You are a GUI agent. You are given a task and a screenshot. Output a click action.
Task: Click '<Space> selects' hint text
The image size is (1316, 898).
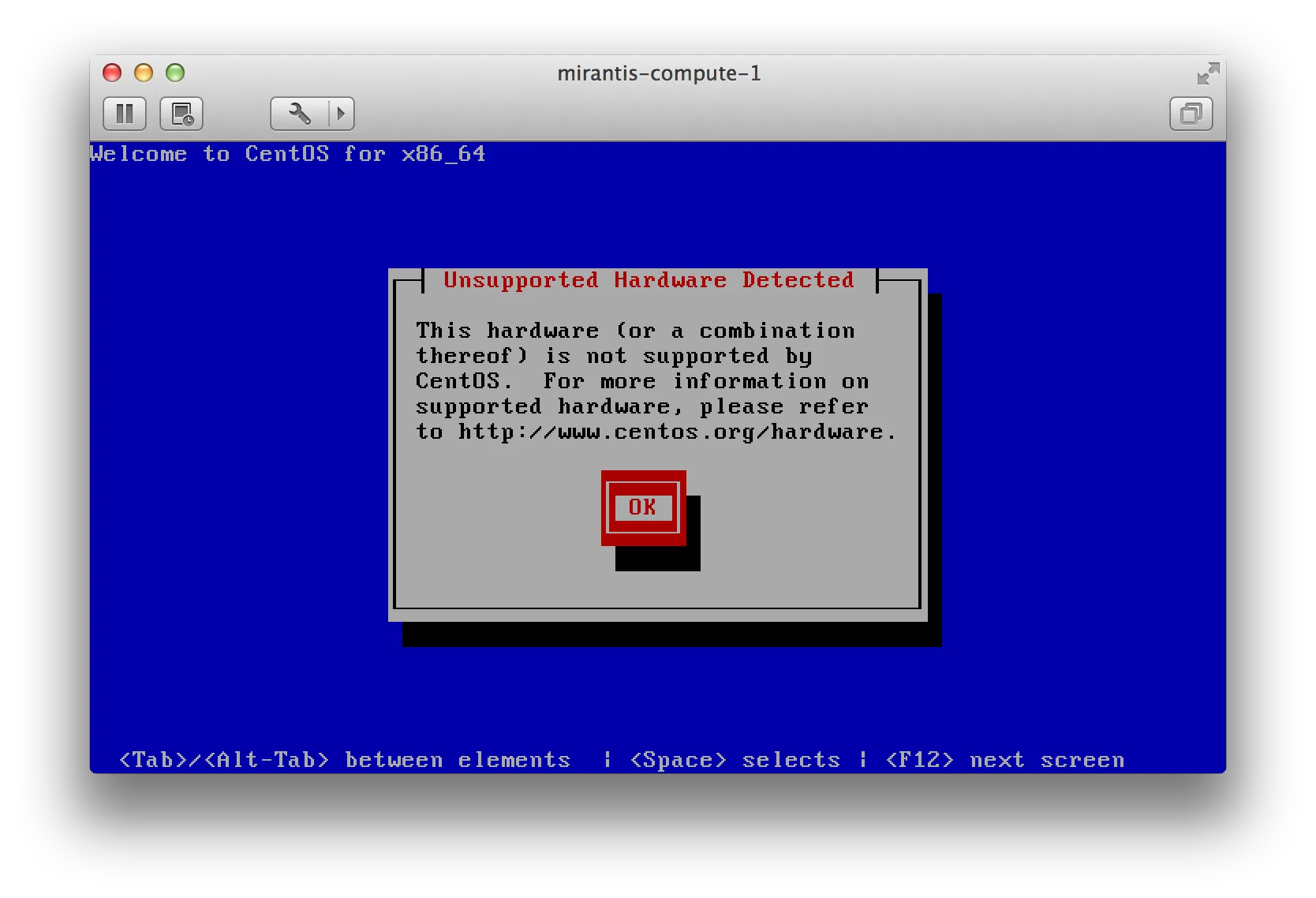735,760
